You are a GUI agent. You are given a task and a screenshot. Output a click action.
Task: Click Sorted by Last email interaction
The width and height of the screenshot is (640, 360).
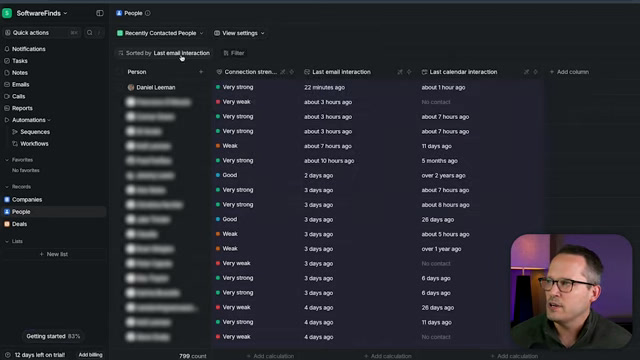pos(164,53)
